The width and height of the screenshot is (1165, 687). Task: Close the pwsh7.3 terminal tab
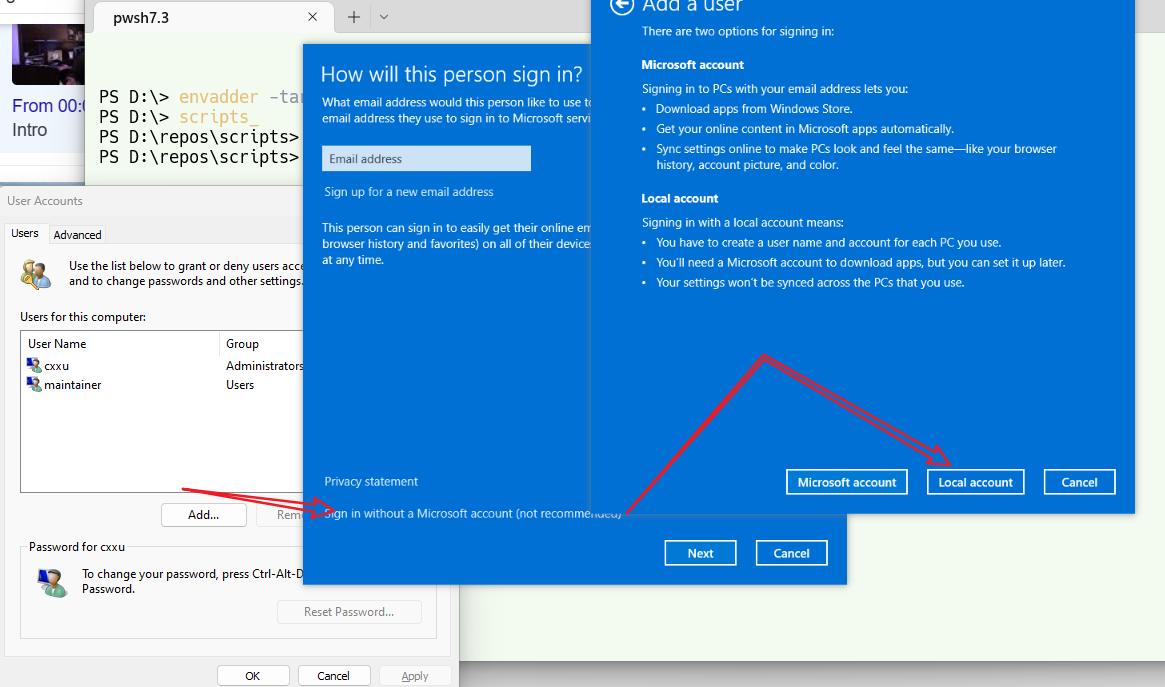pos(313,17)
